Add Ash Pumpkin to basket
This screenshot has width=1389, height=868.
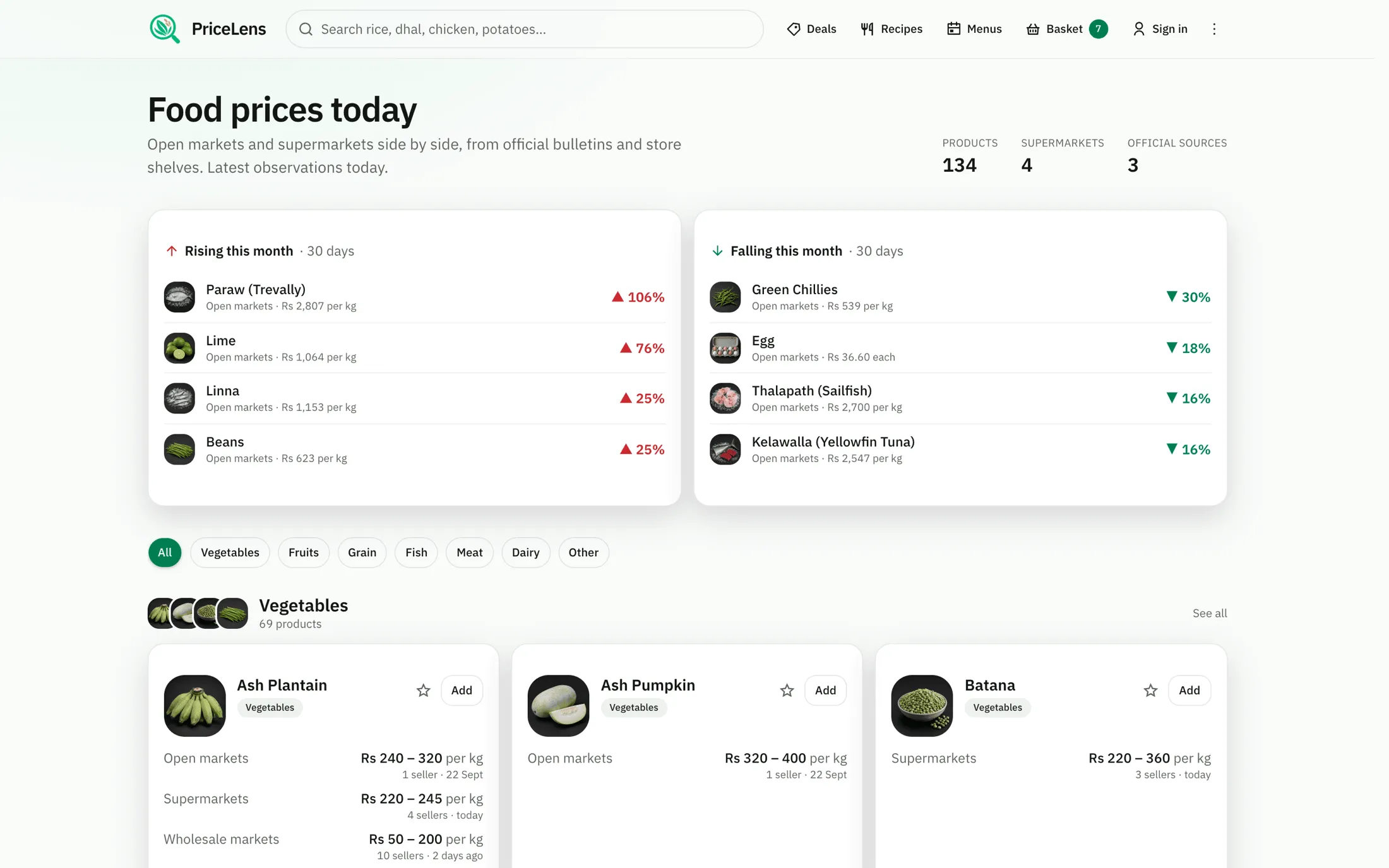825,691
